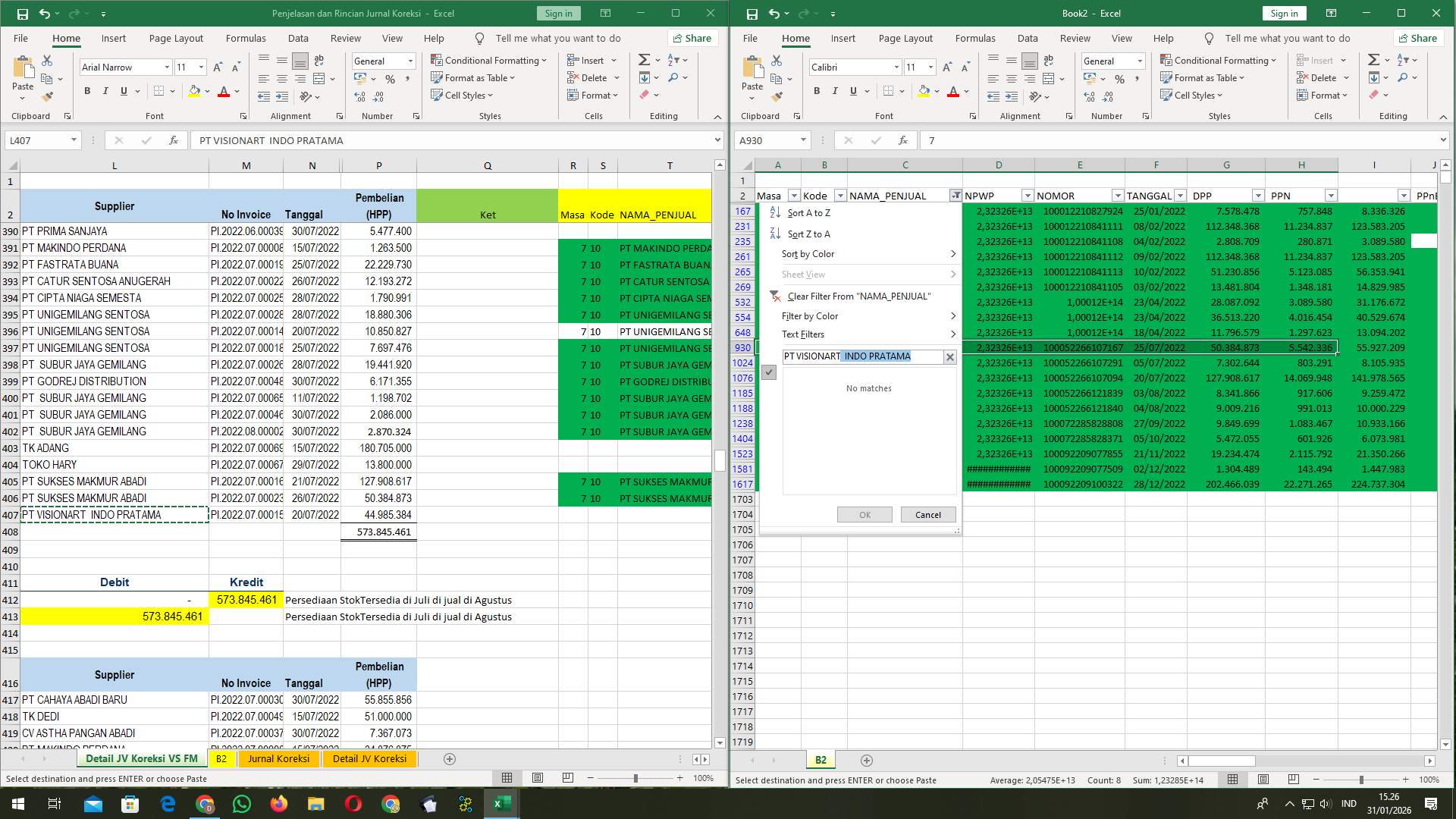Click the Wrap Text icon
This screenshot has height=819, width=1456.
(319, 58)
